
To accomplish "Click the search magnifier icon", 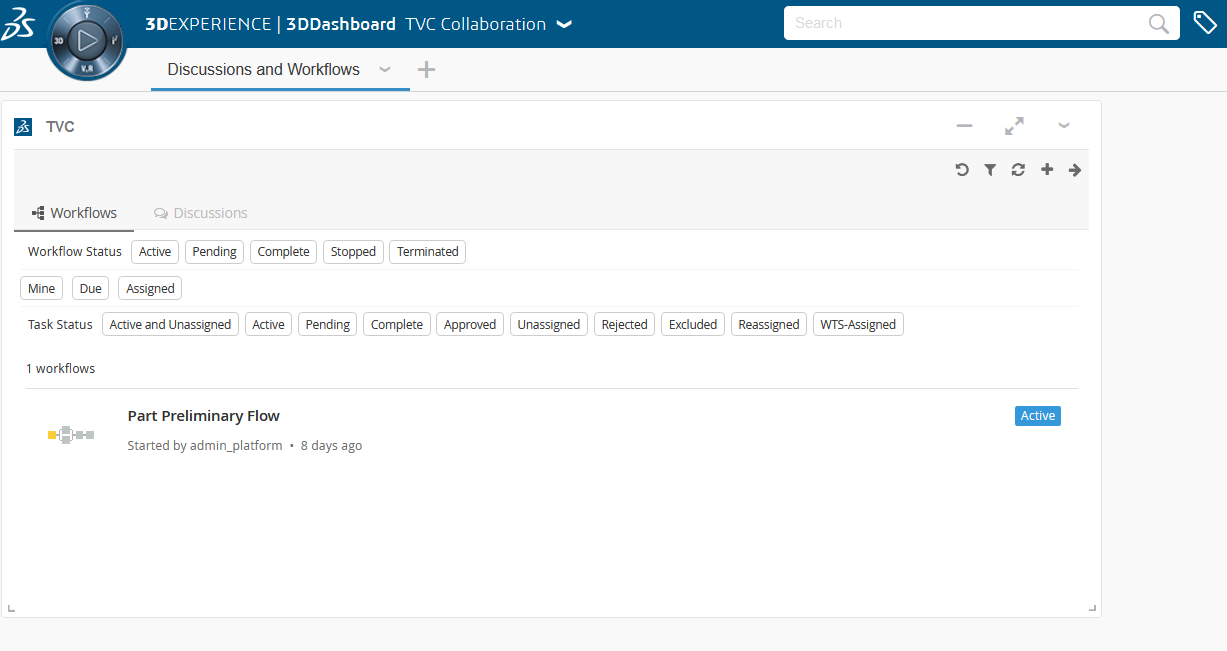I will tap(1158, 24).
